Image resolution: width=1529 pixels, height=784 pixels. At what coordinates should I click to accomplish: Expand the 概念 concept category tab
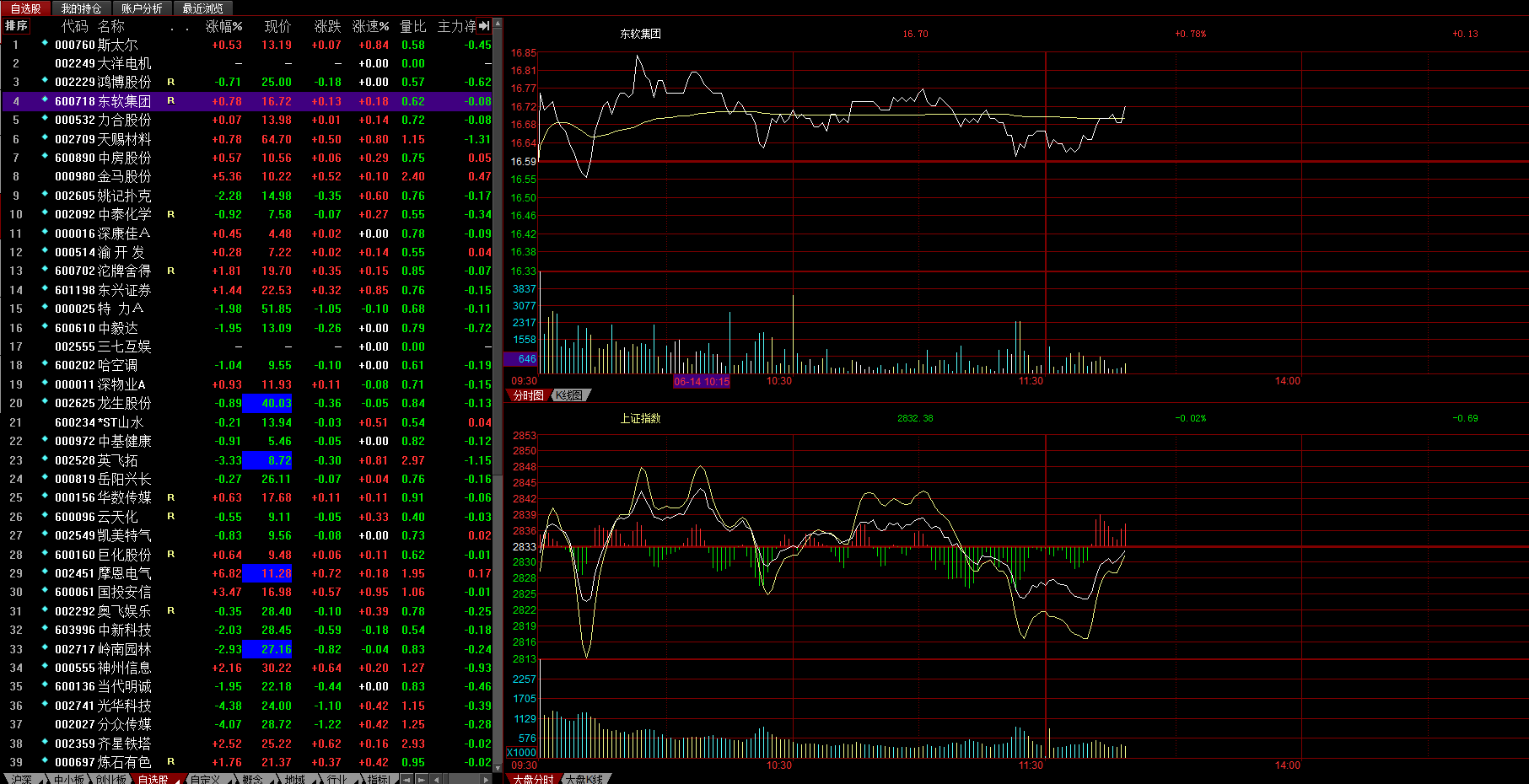[x=252, y=779]
